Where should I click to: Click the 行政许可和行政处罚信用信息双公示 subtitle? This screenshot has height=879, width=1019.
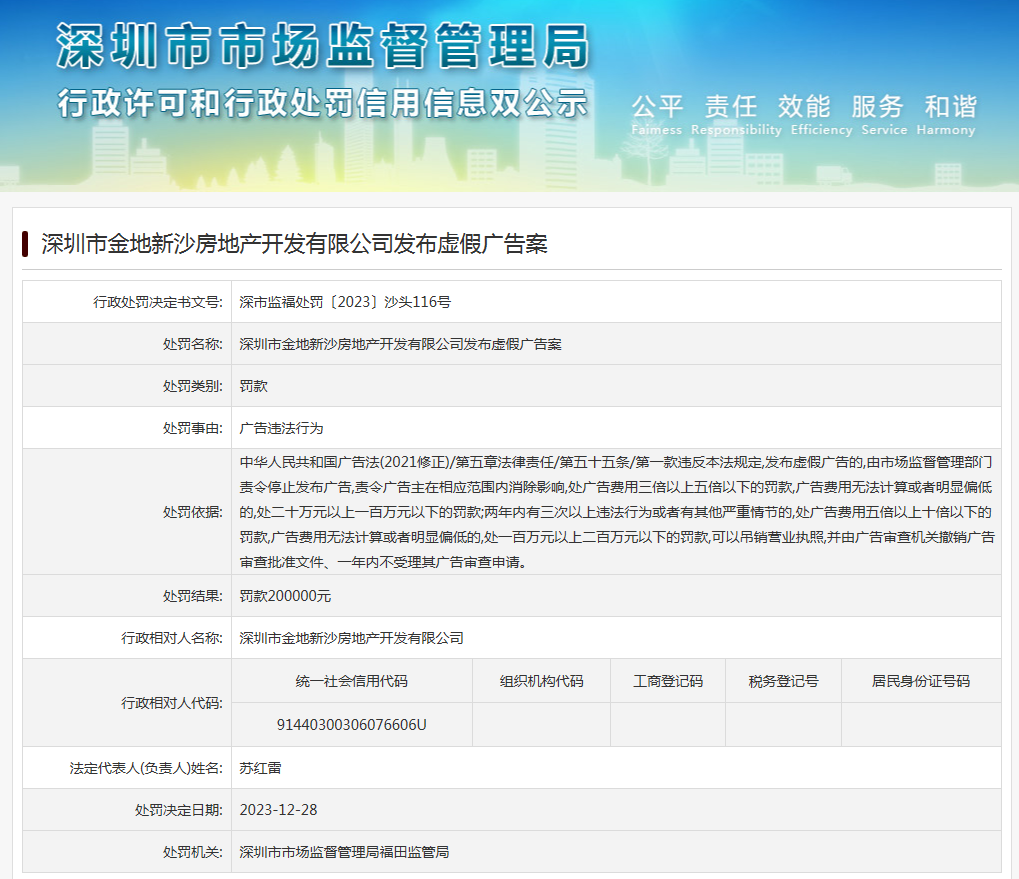click(322, 103)
